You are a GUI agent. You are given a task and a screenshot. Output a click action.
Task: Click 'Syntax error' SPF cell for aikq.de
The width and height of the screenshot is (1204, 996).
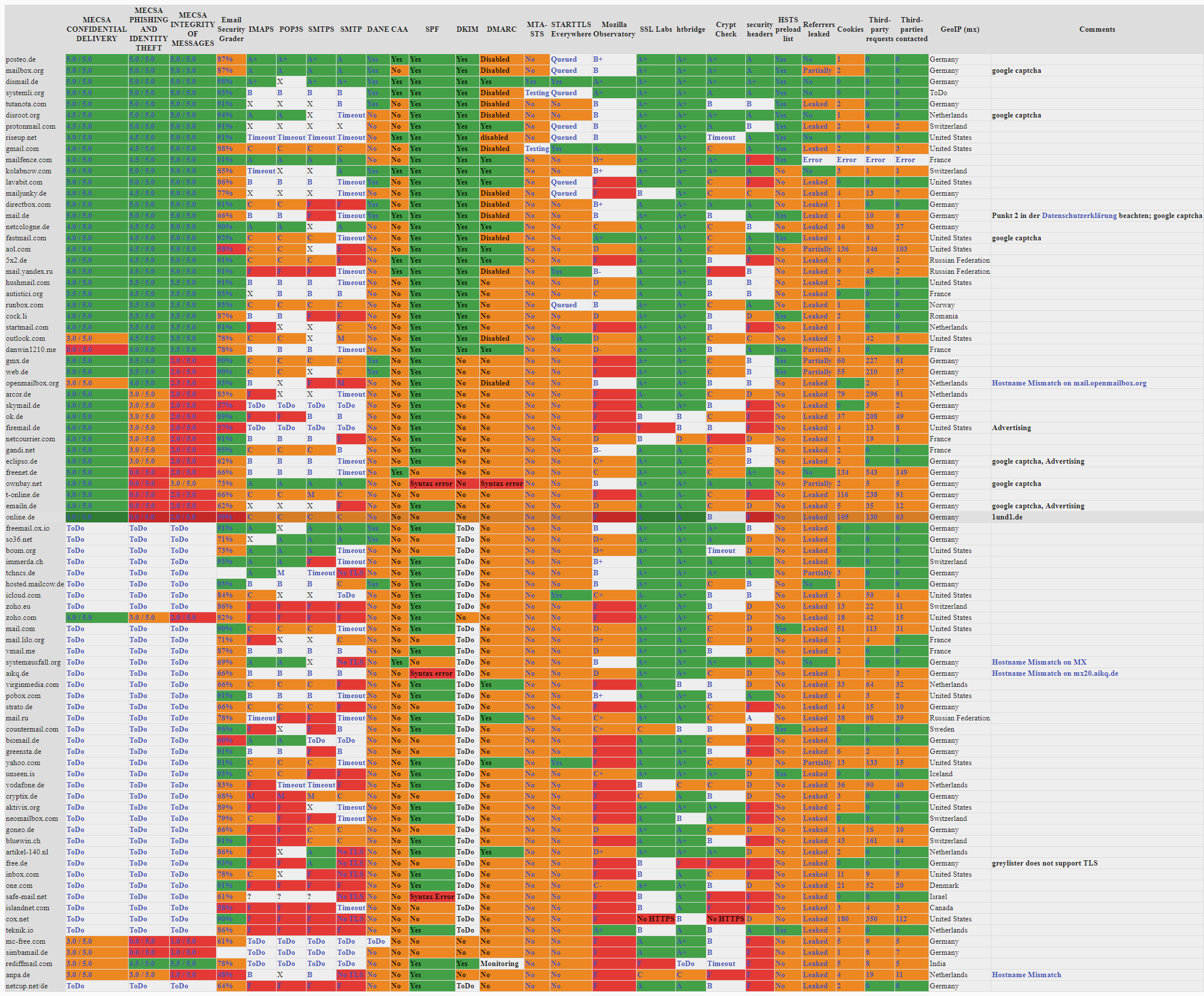pos(432,673)
